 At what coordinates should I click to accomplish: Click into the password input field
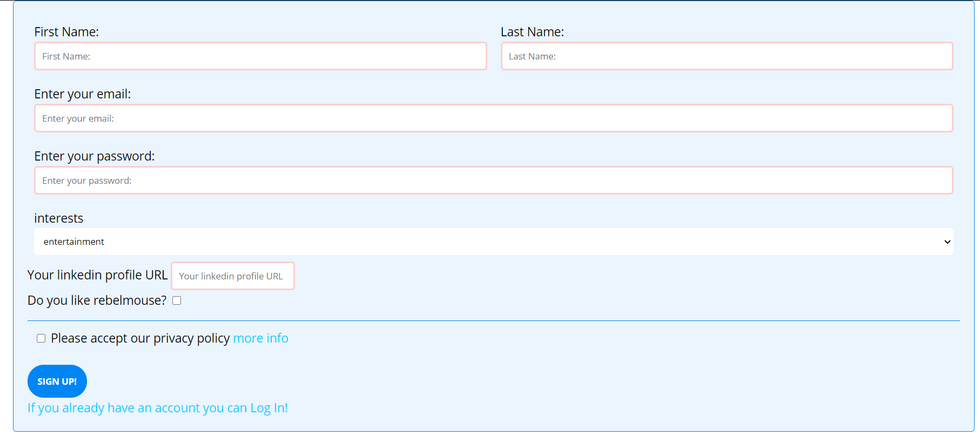click(x=493, y=180)
